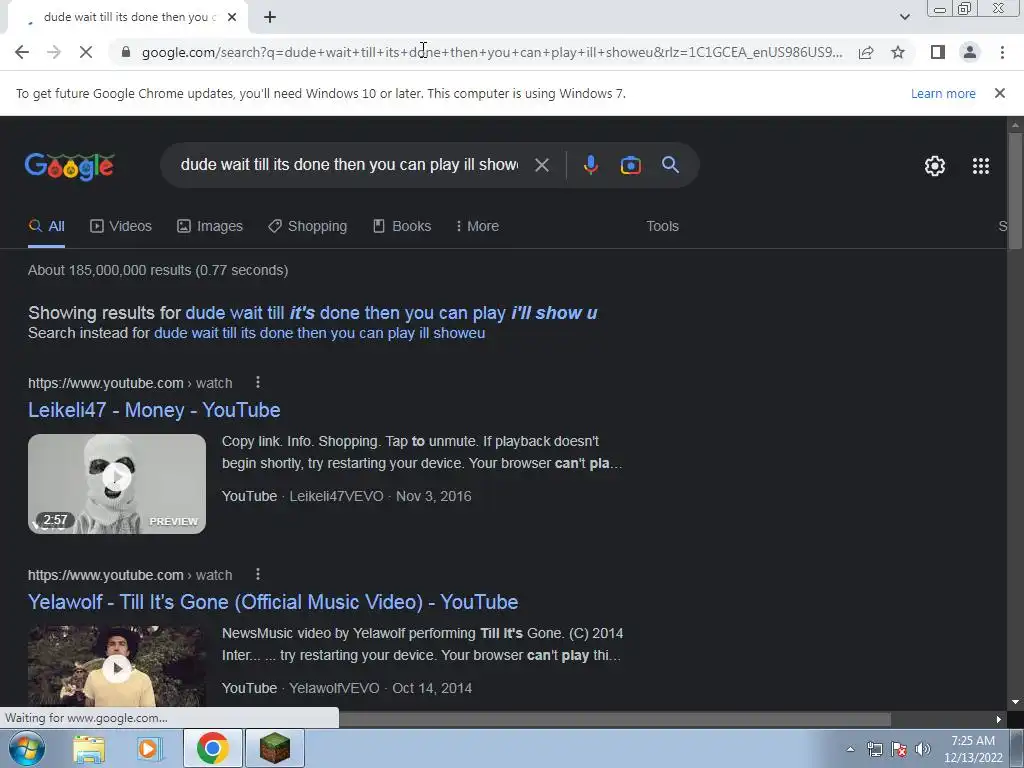Click the horizontal scrollbar at page bottom
The image size is (1024, 768).
pos(614,719)
